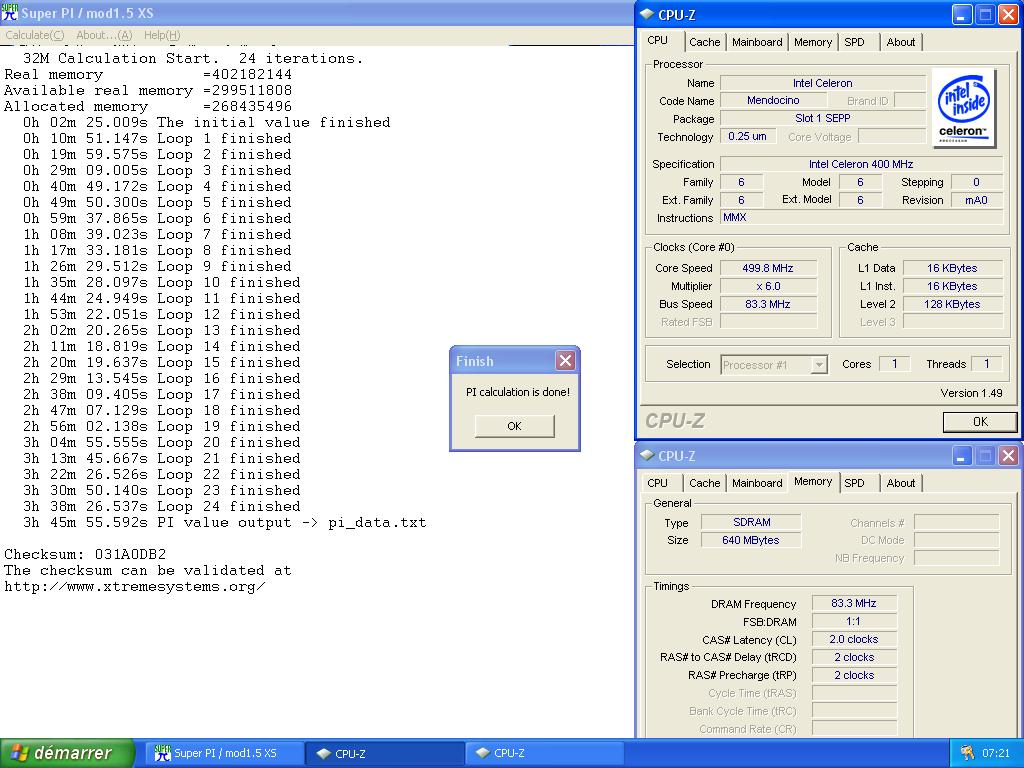Switch to the second CPU-Z taskbar button
This screenshot has width=1024, height=768.
[544, 753]
